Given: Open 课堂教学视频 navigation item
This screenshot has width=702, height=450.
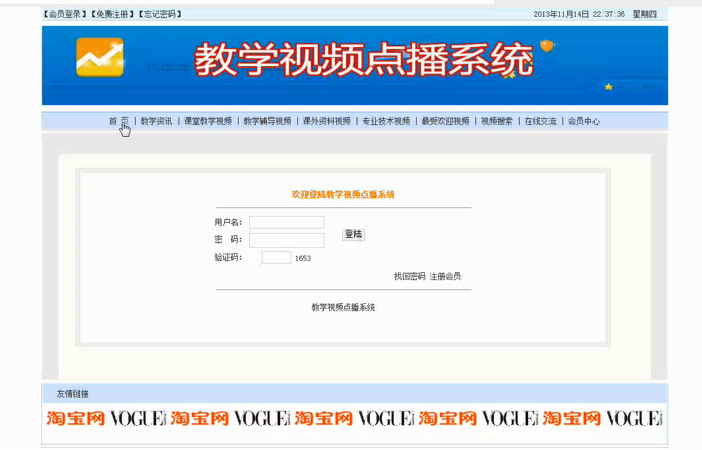Looking at the screenshot, I should point(208,121).
